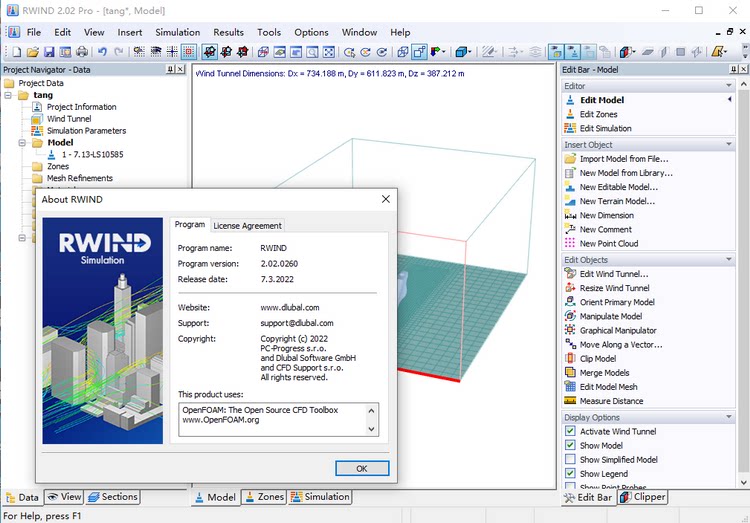This screenshot has width=750, height=523.
Task: Click New Terrain Model
Action: (617, 201)
